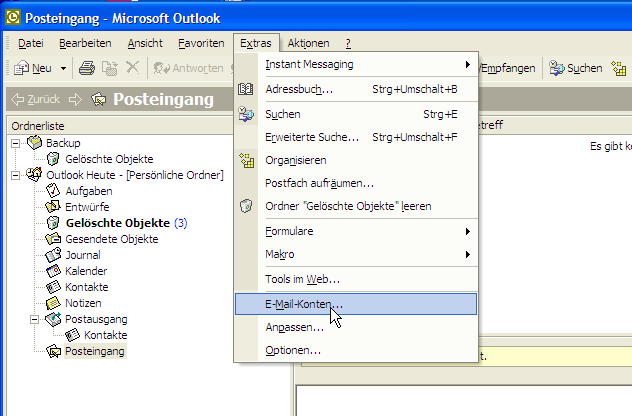The height and width of the screenshot is (416, 632).
Task: Click the Adressbuch book icon in the menu
Action: pos(245,89)
